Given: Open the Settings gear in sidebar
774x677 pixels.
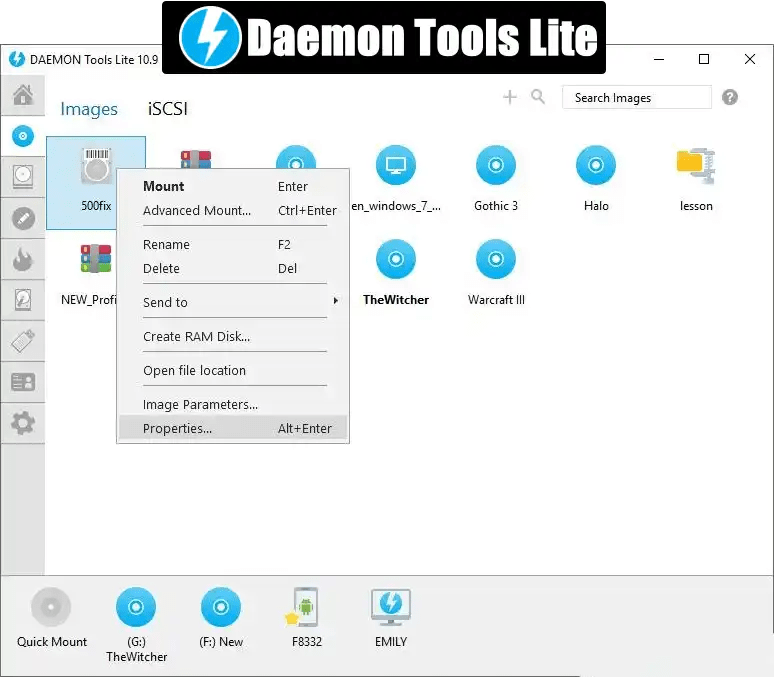Looking at the screenshot, I should coord(23,423).
